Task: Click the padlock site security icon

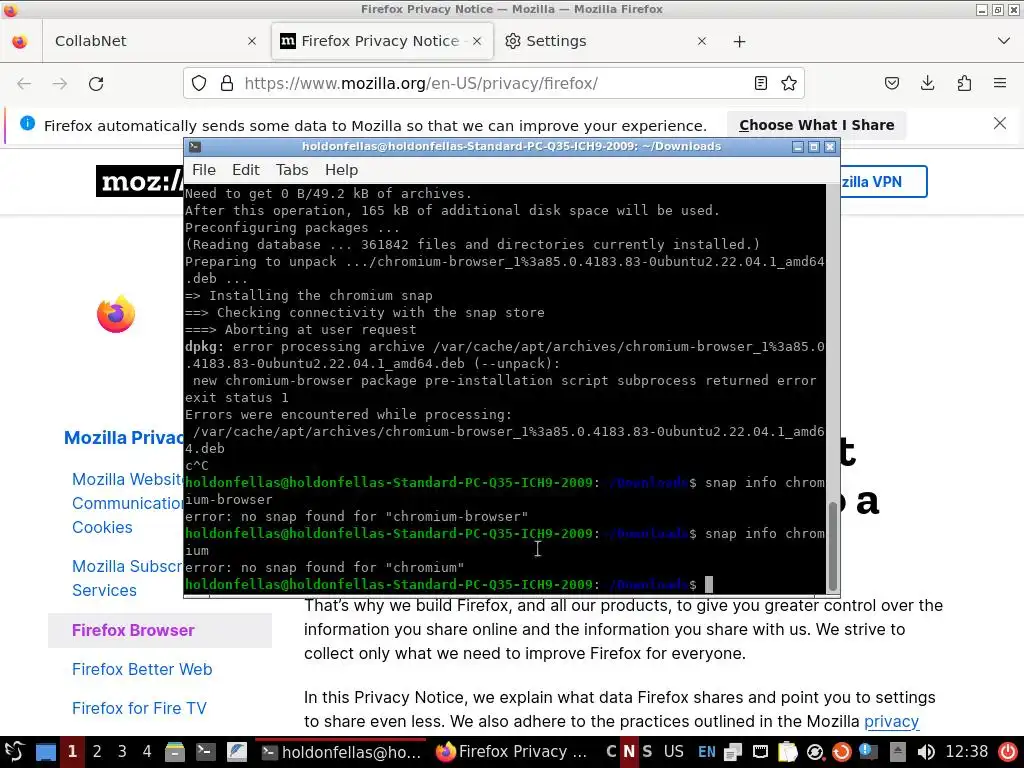Action: pos(227,84)
